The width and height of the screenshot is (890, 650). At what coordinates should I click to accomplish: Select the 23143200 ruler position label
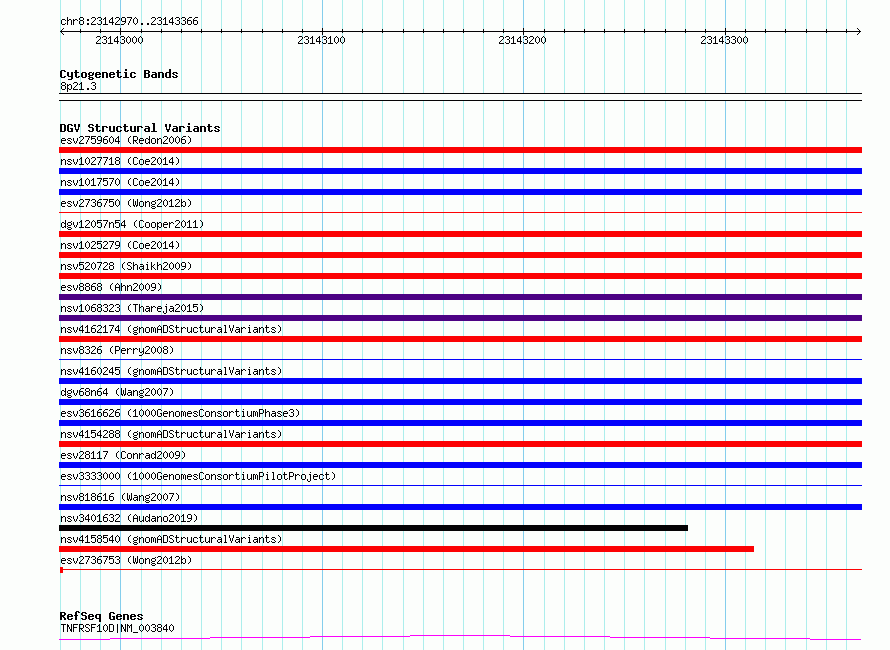pyautogui.click(x=522, y=40)
